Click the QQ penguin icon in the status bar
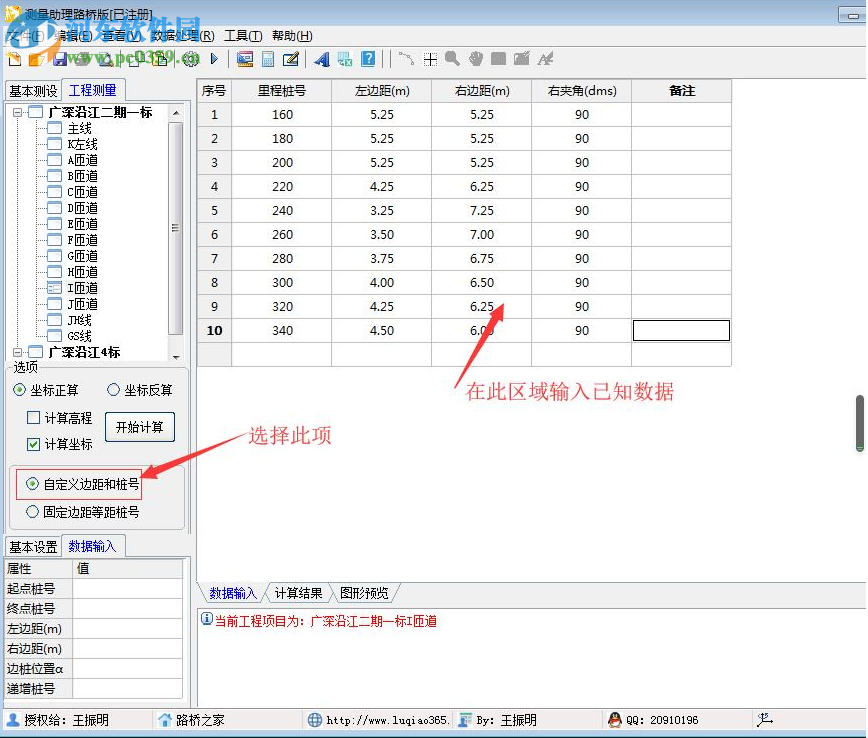Screen dimensions: 868x738 (613, 719)
